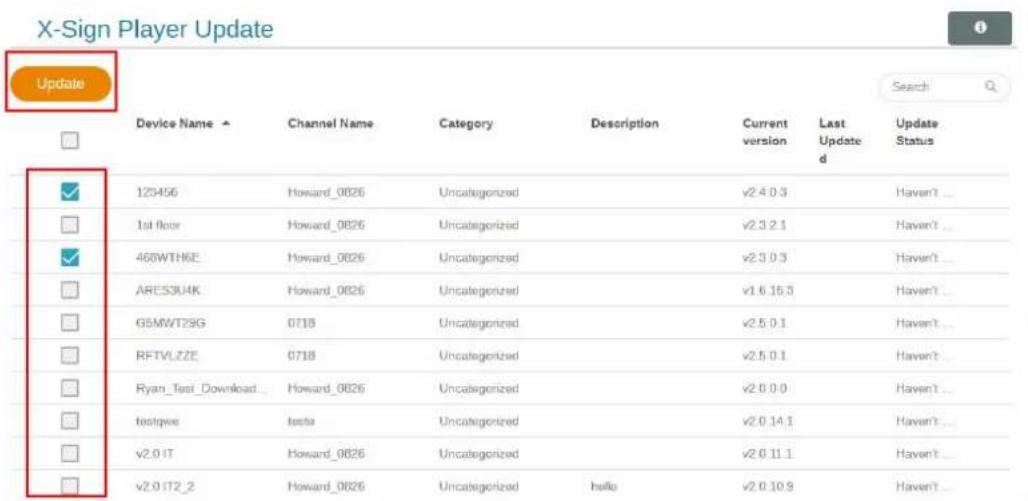
Task: Click version v2.0.14.1
Action: click(768, 421)
